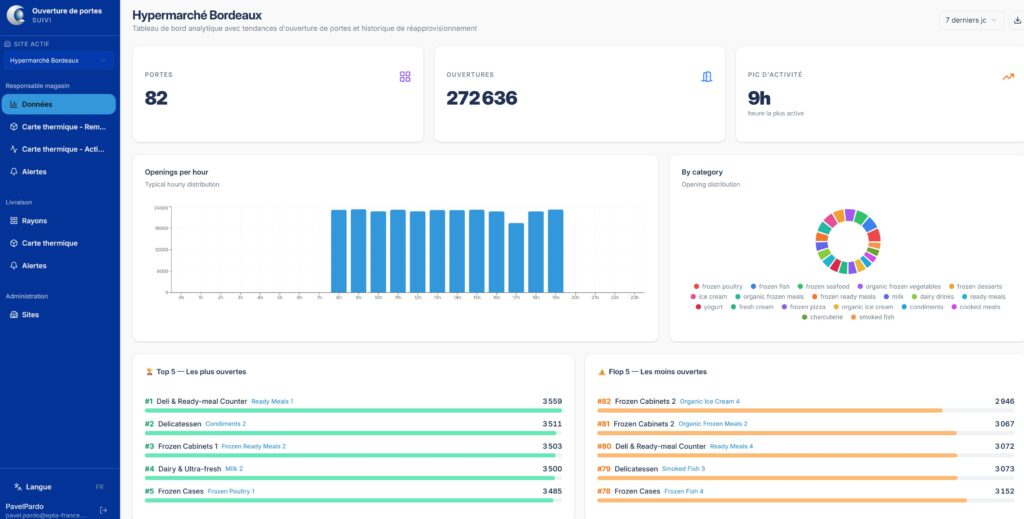The width and height of the screenshot is (1024, 519).
Task: Select the Delicatessen row in Top 5
Action: (180, 423)
